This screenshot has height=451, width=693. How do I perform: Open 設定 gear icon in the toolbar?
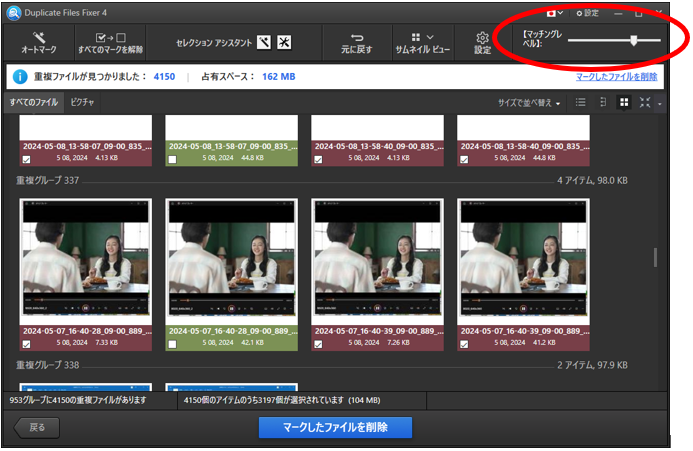482,37
